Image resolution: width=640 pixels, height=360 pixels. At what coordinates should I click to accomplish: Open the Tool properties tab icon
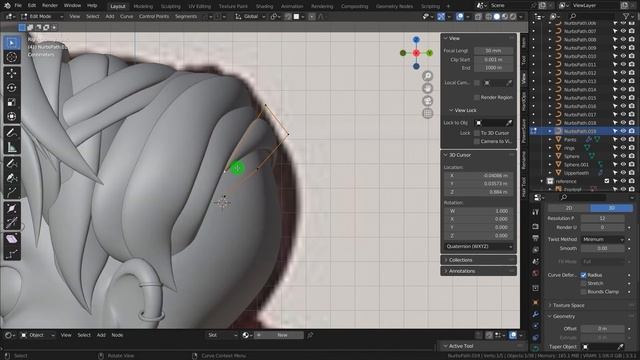536,212
